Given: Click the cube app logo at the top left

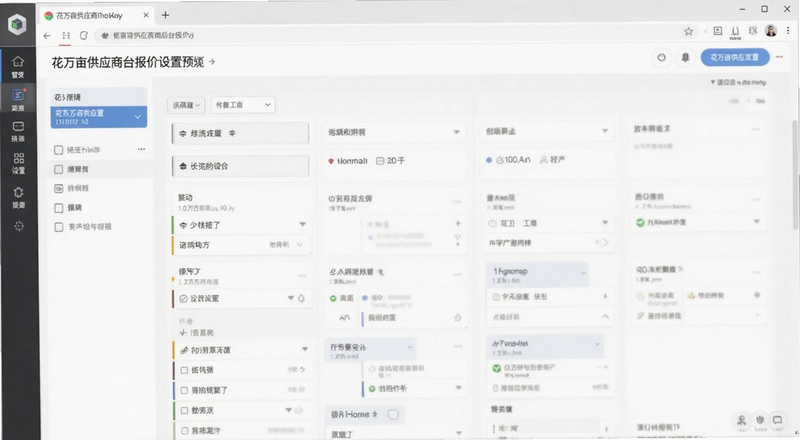Looking at the screenshot, I should [x=17, y=24].
